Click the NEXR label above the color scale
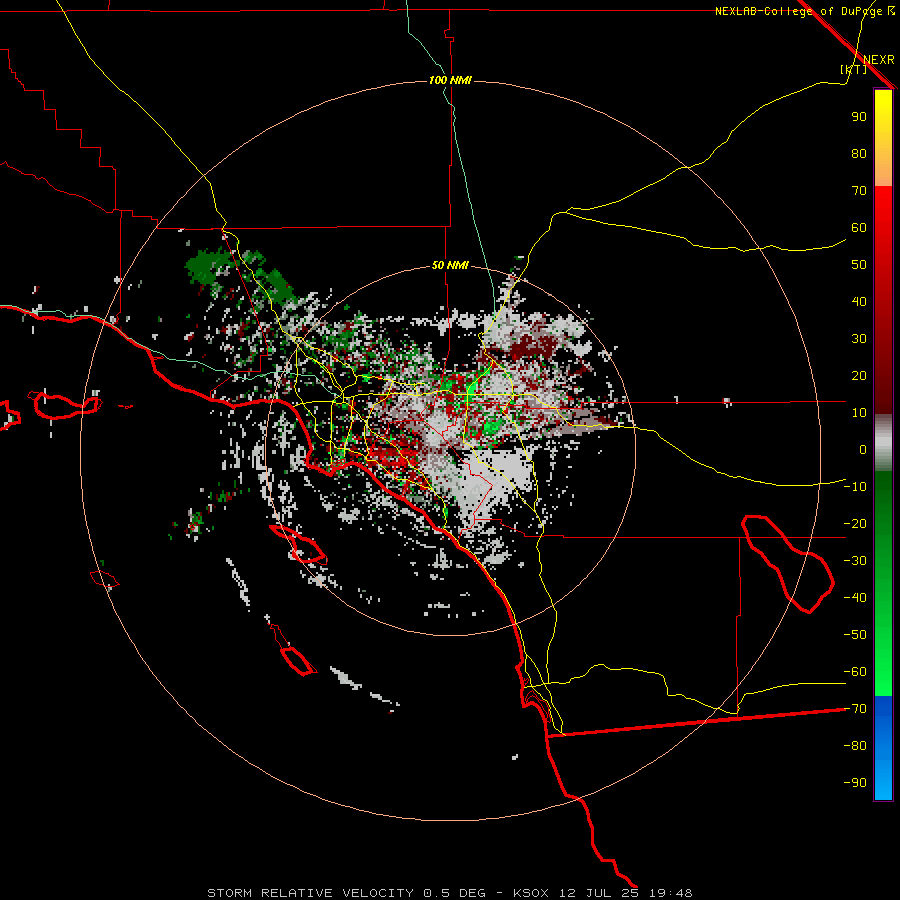 coord(879,60)
